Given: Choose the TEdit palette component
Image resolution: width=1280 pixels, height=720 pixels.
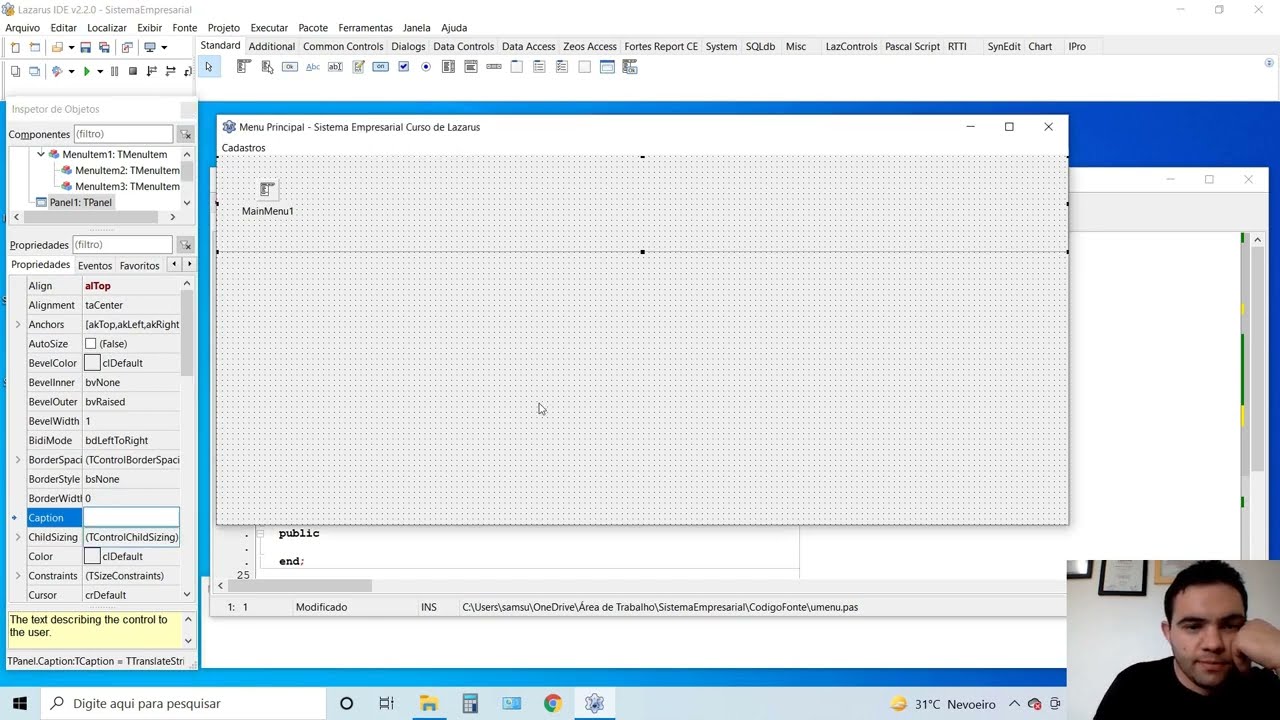Looking at the screenshot, I should (335, 67).
